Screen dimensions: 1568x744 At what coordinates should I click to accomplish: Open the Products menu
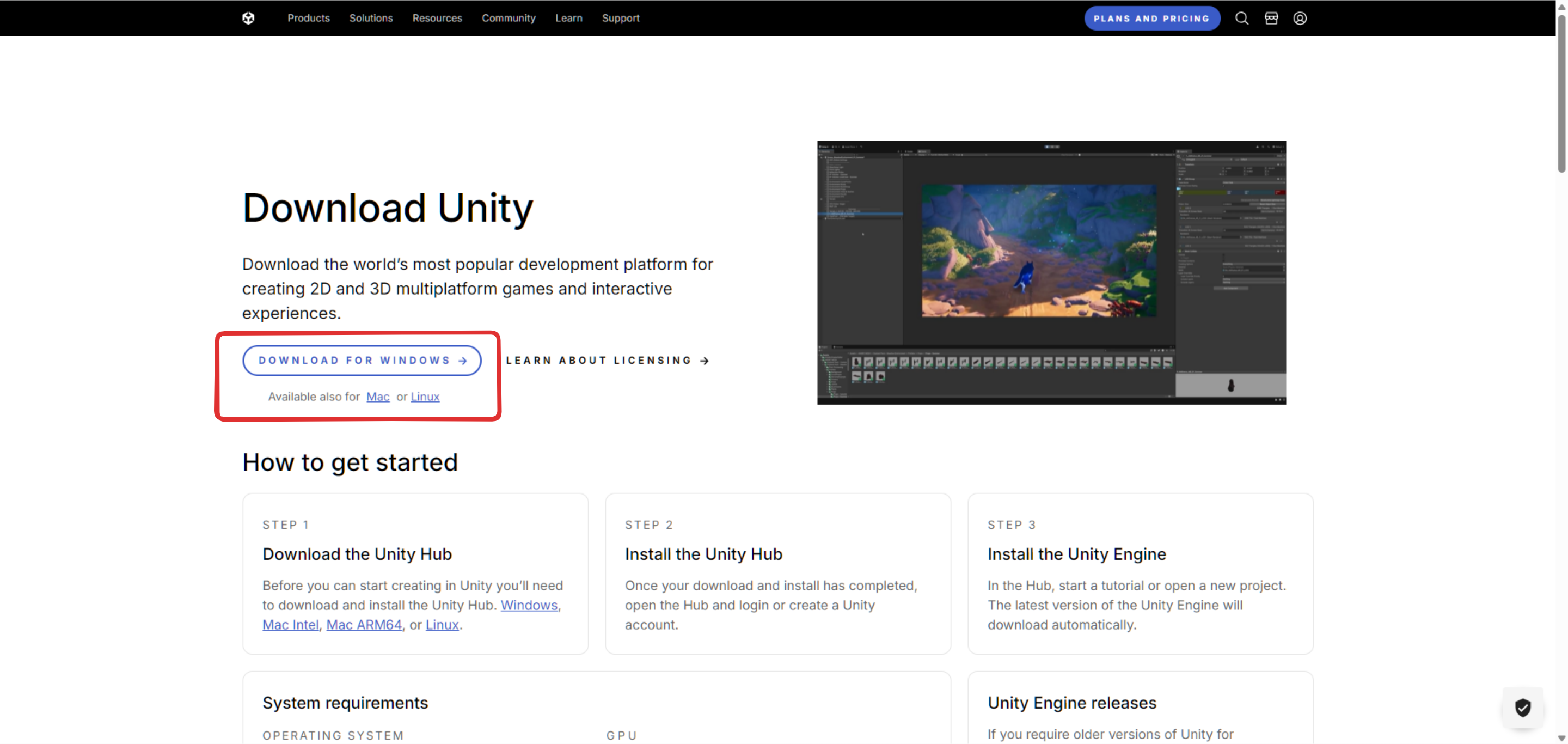pyautogui.click(x=309, y=17)
